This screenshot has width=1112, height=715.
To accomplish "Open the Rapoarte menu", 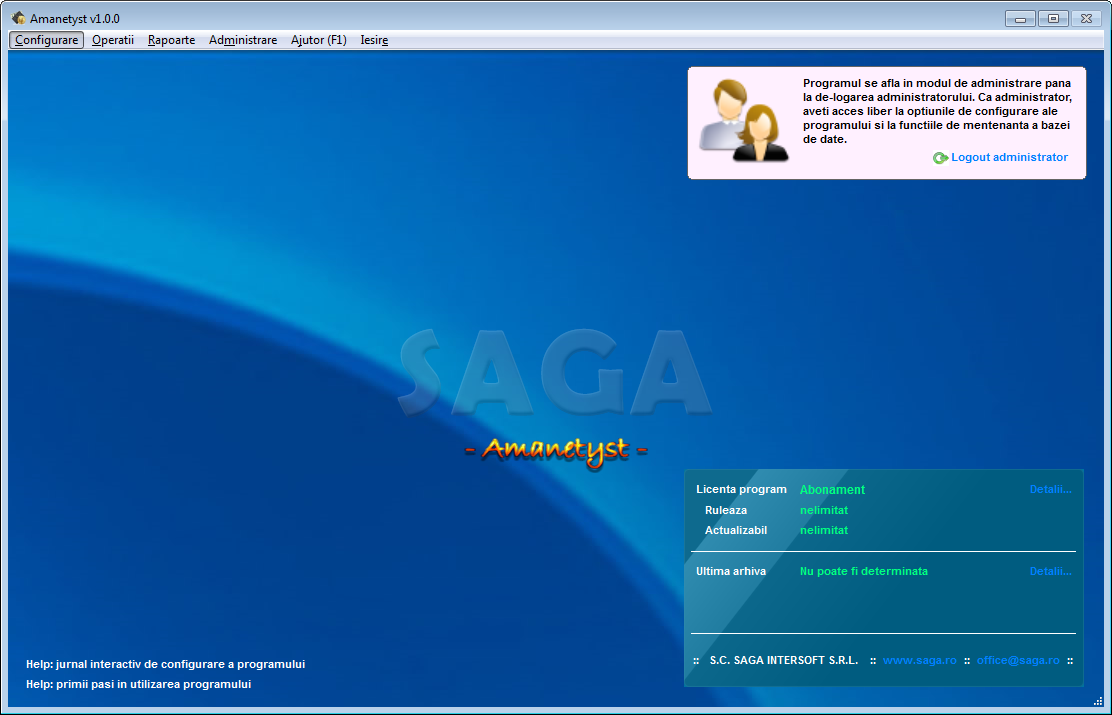I will (171, 40).
